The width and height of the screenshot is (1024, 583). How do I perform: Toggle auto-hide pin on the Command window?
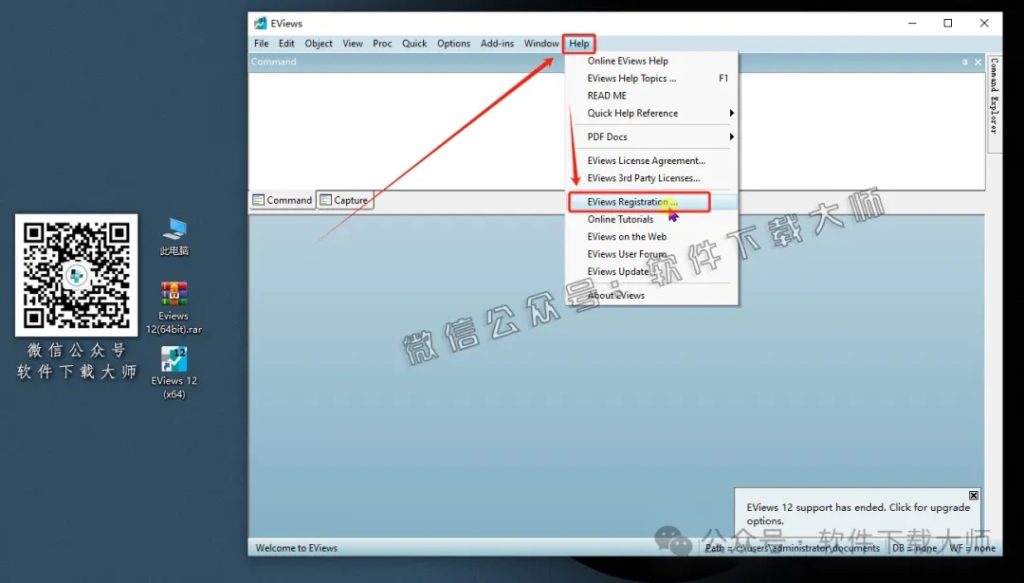(x=964, y=61)
